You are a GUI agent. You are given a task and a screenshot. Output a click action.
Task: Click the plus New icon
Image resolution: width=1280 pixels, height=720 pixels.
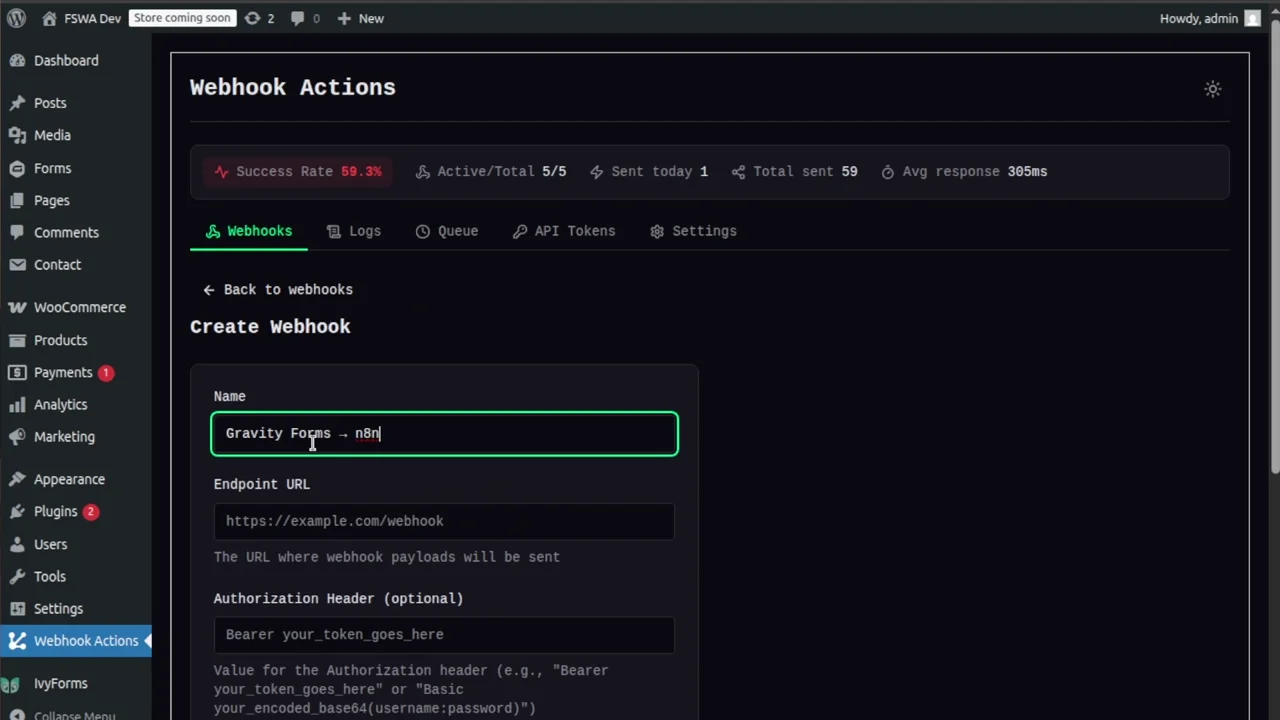tap(344, 18)
